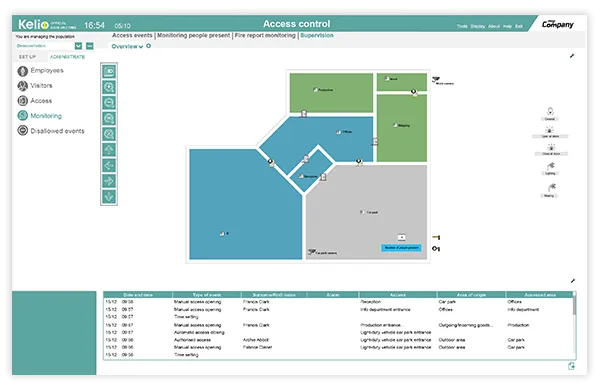The height and width of the screenshot is (390, 600).
Task: Select Monitoring in the sidebar
Action: (39, 116)
